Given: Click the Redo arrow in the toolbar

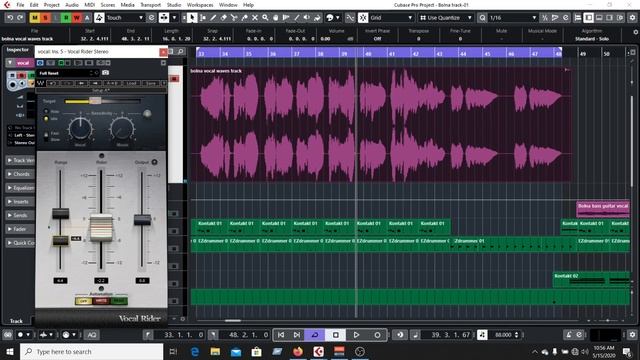Looking at the screenshot, I should click(20, 18).
